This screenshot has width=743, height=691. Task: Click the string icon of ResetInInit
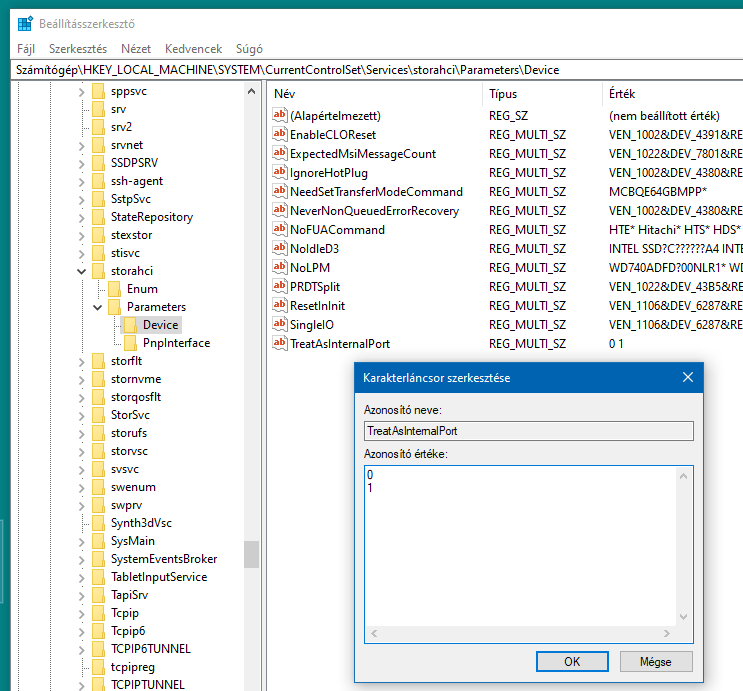click(x=280, y=305)
